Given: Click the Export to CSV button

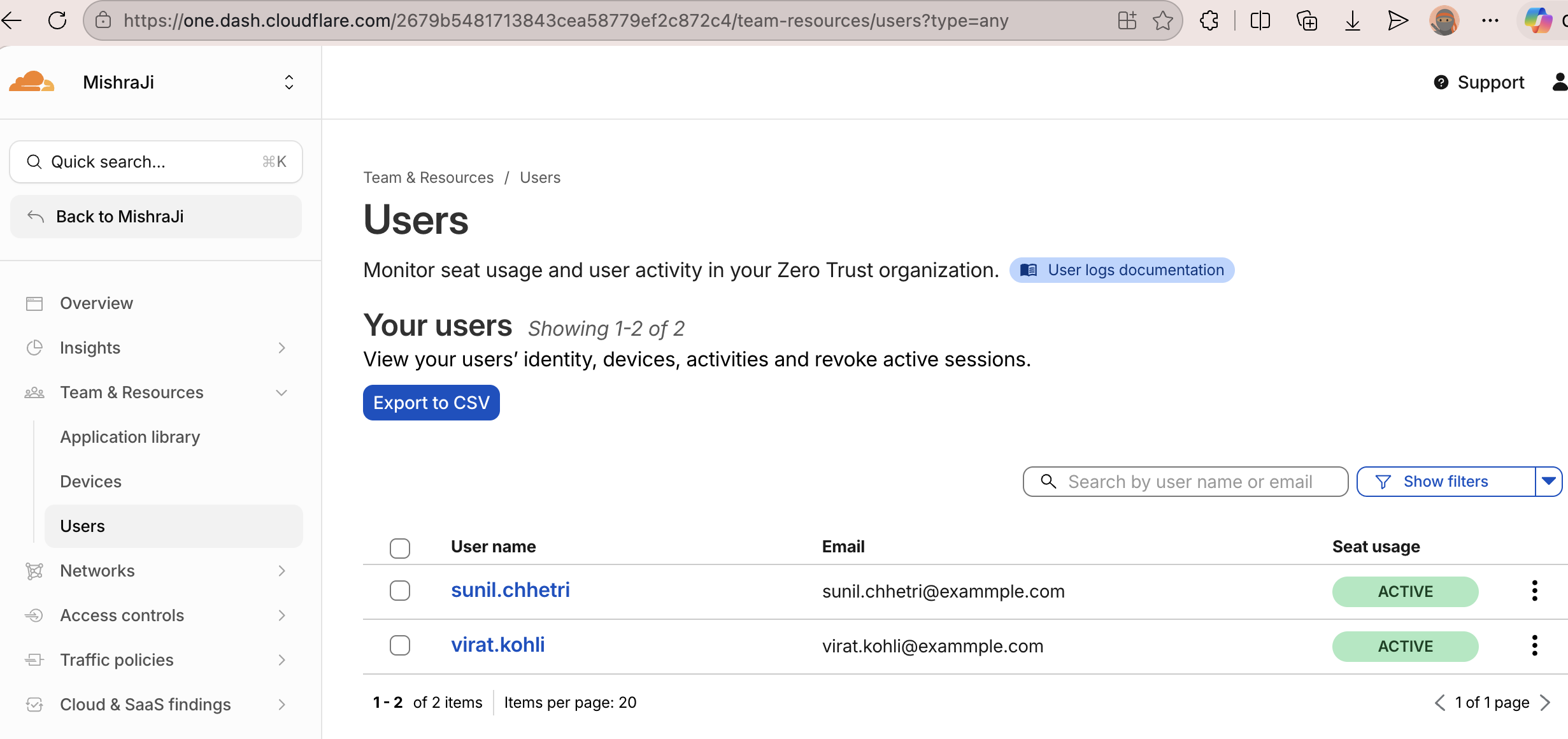Looking at the screenshot, I should 431,402.
